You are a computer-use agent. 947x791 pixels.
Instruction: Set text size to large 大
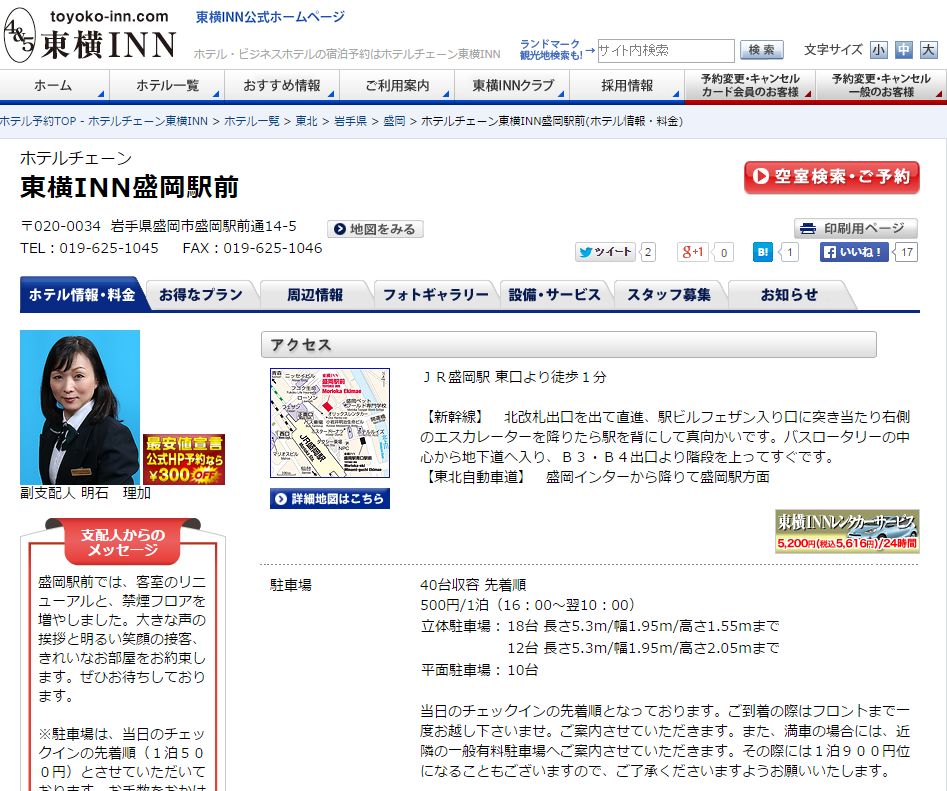929,50
